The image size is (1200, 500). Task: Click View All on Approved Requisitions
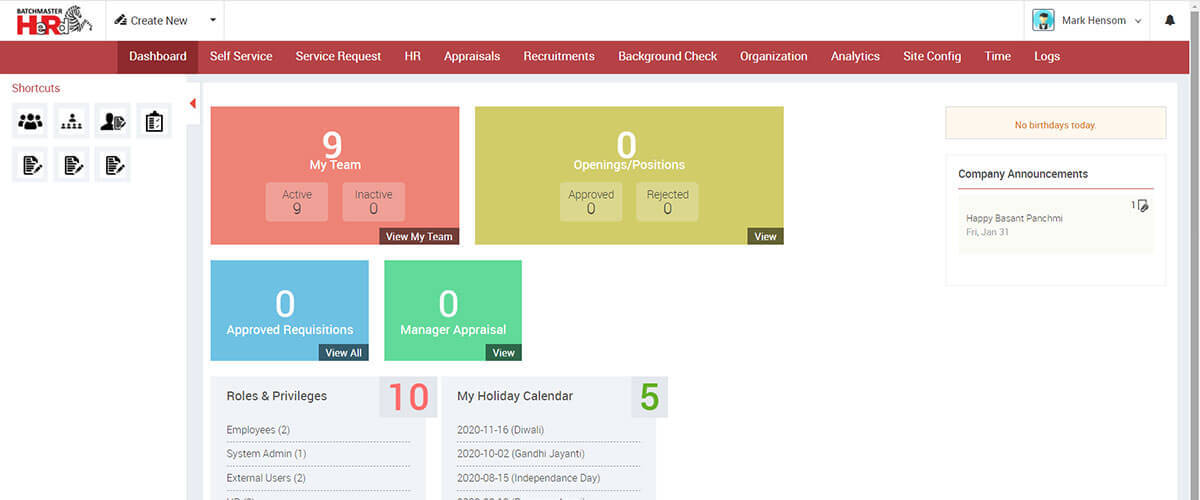pyautogui.click(x=343, y=352)
